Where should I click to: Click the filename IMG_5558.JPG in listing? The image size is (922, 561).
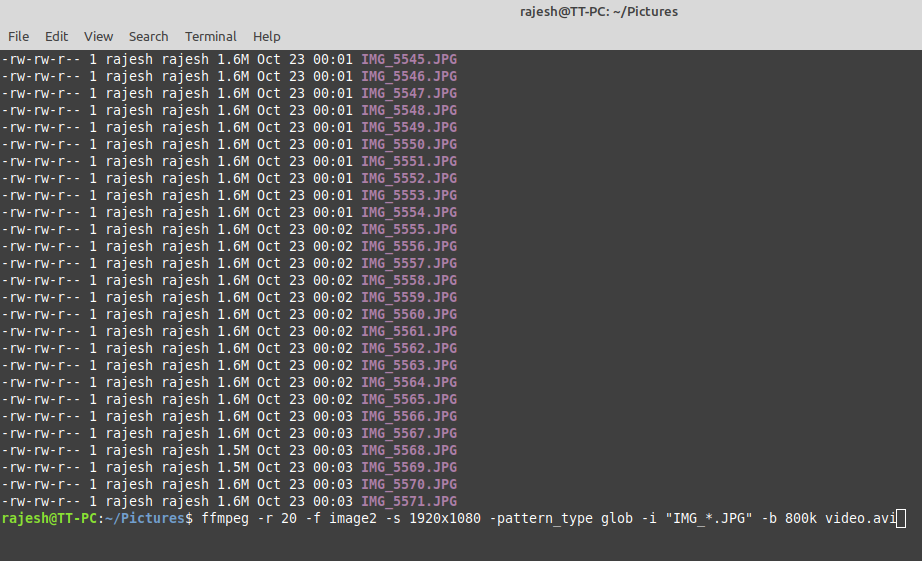click(408, 281)
